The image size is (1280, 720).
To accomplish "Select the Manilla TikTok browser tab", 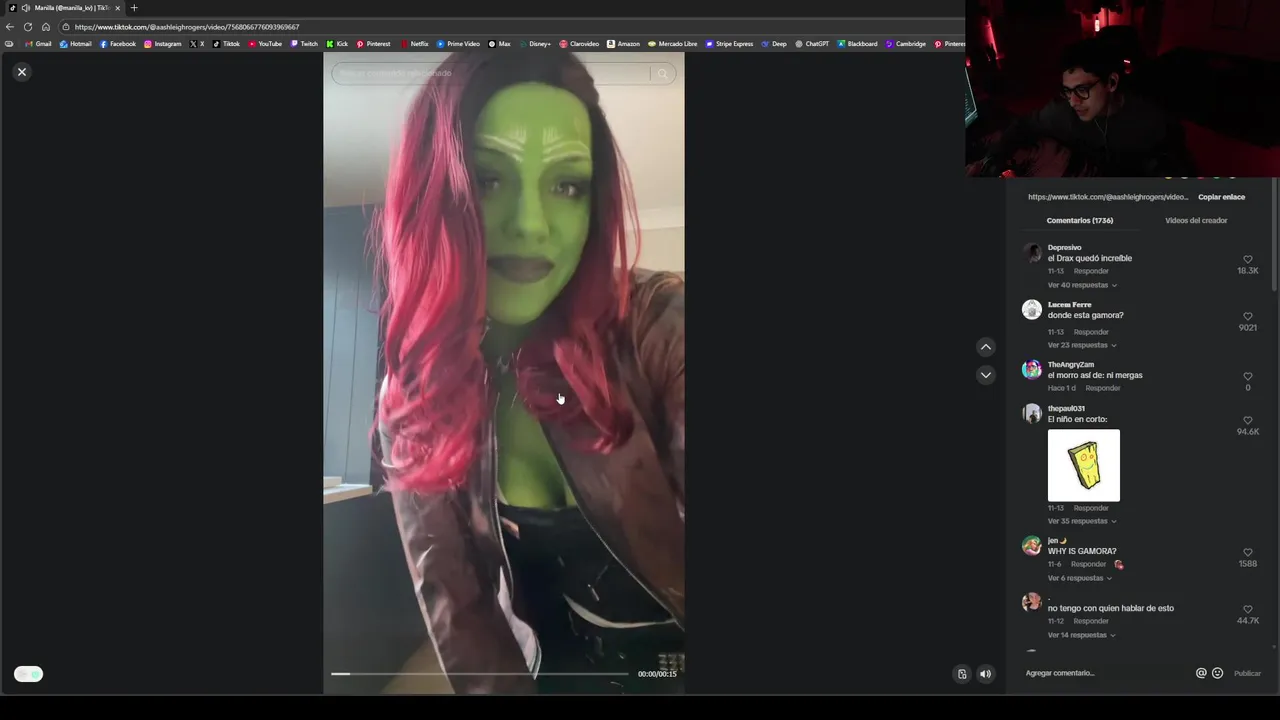I will [65, 8].
